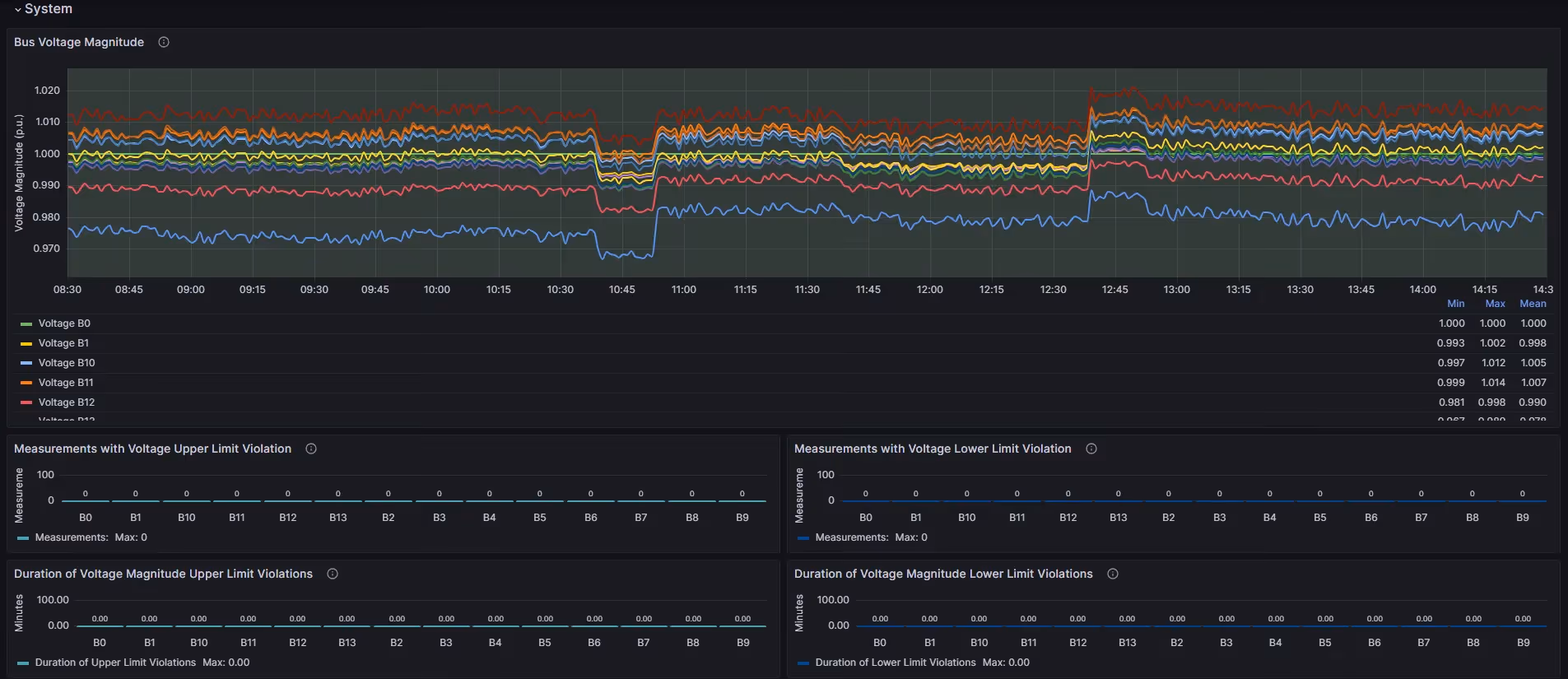Screen dimensions: 1568x679
Task: Toggle Voltage B12 series in legend
Action: (67, 402)
